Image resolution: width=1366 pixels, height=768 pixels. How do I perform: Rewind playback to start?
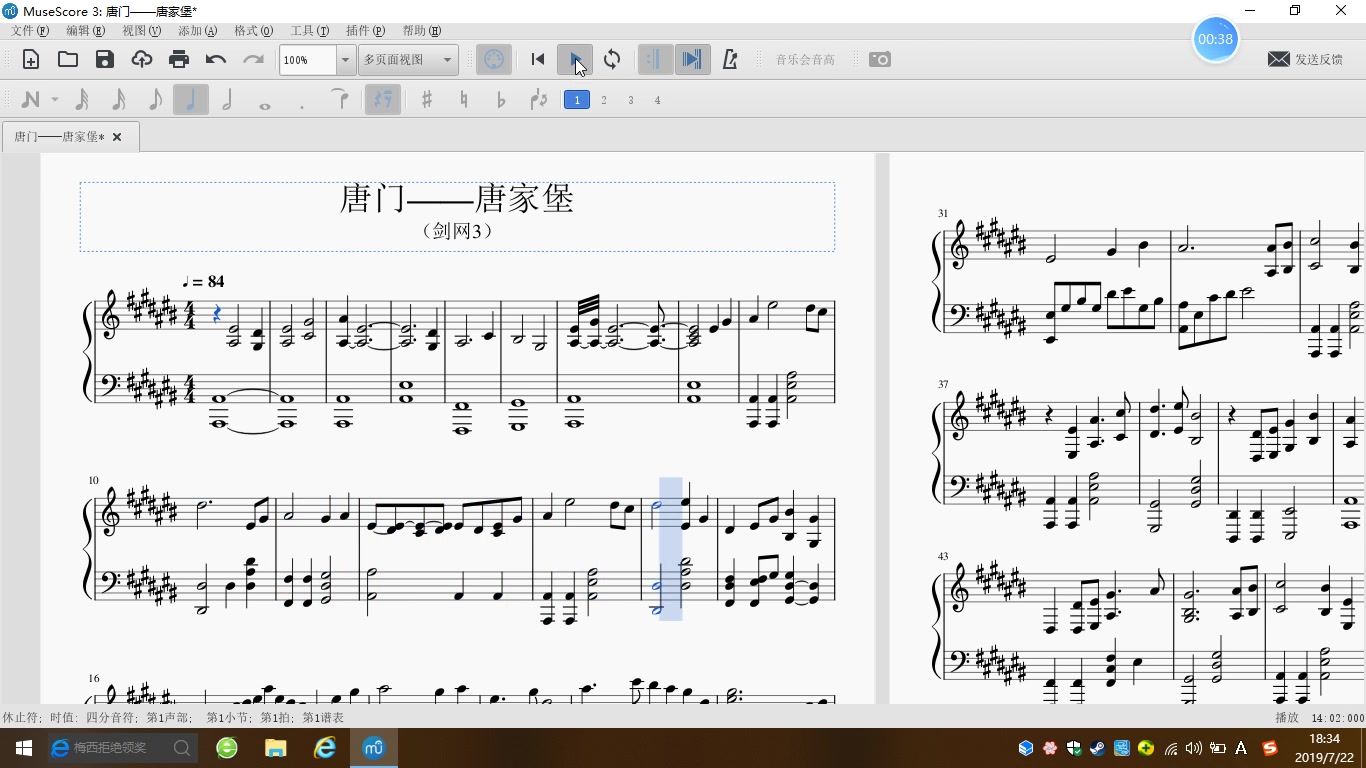coord(538,60)
